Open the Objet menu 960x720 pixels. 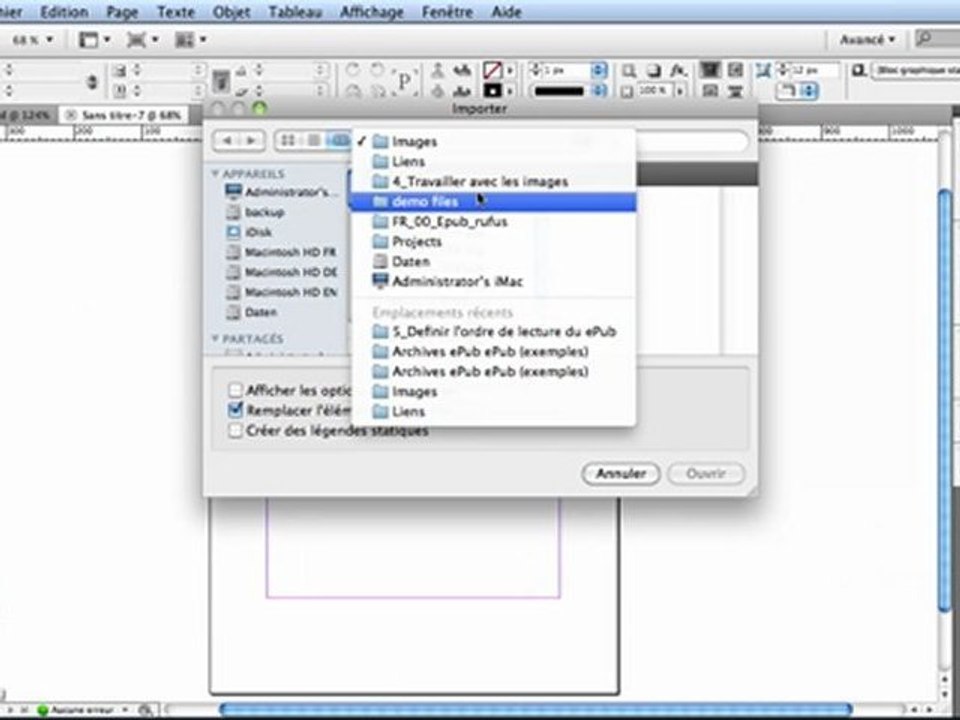point(231,12)
